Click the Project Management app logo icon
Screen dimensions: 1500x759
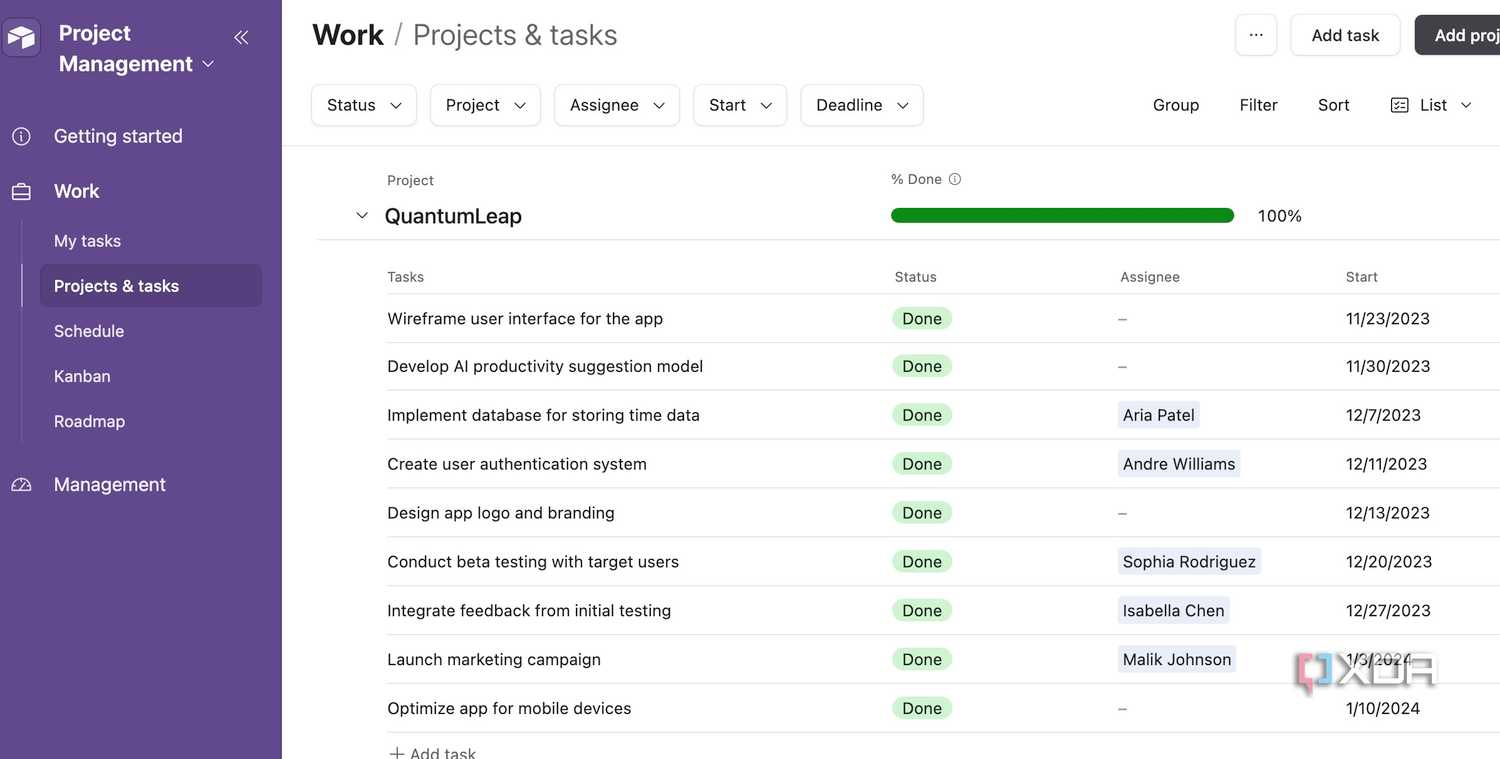[20, 38]
